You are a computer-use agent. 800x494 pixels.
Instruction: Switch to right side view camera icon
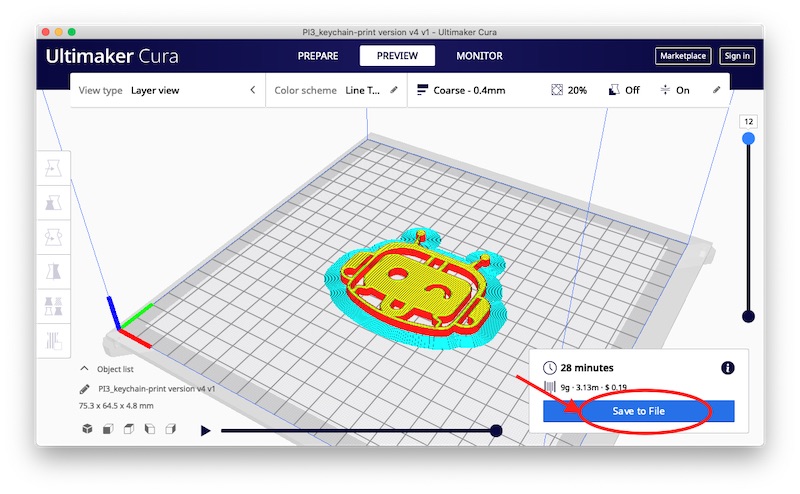click(x=171, y=429)
